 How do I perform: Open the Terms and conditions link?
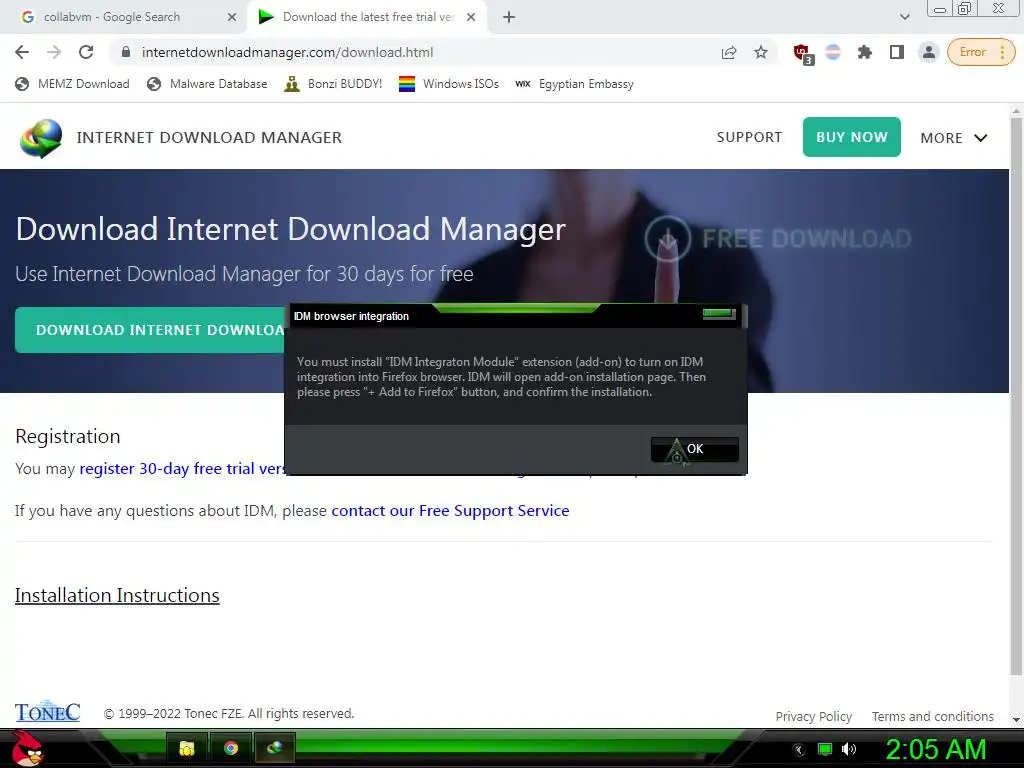click(x=933, y=716)
